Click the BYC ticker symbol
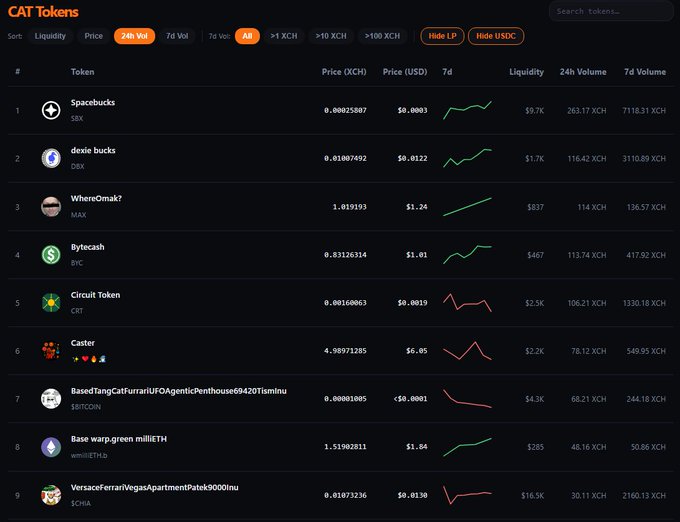 click(77, 263)
